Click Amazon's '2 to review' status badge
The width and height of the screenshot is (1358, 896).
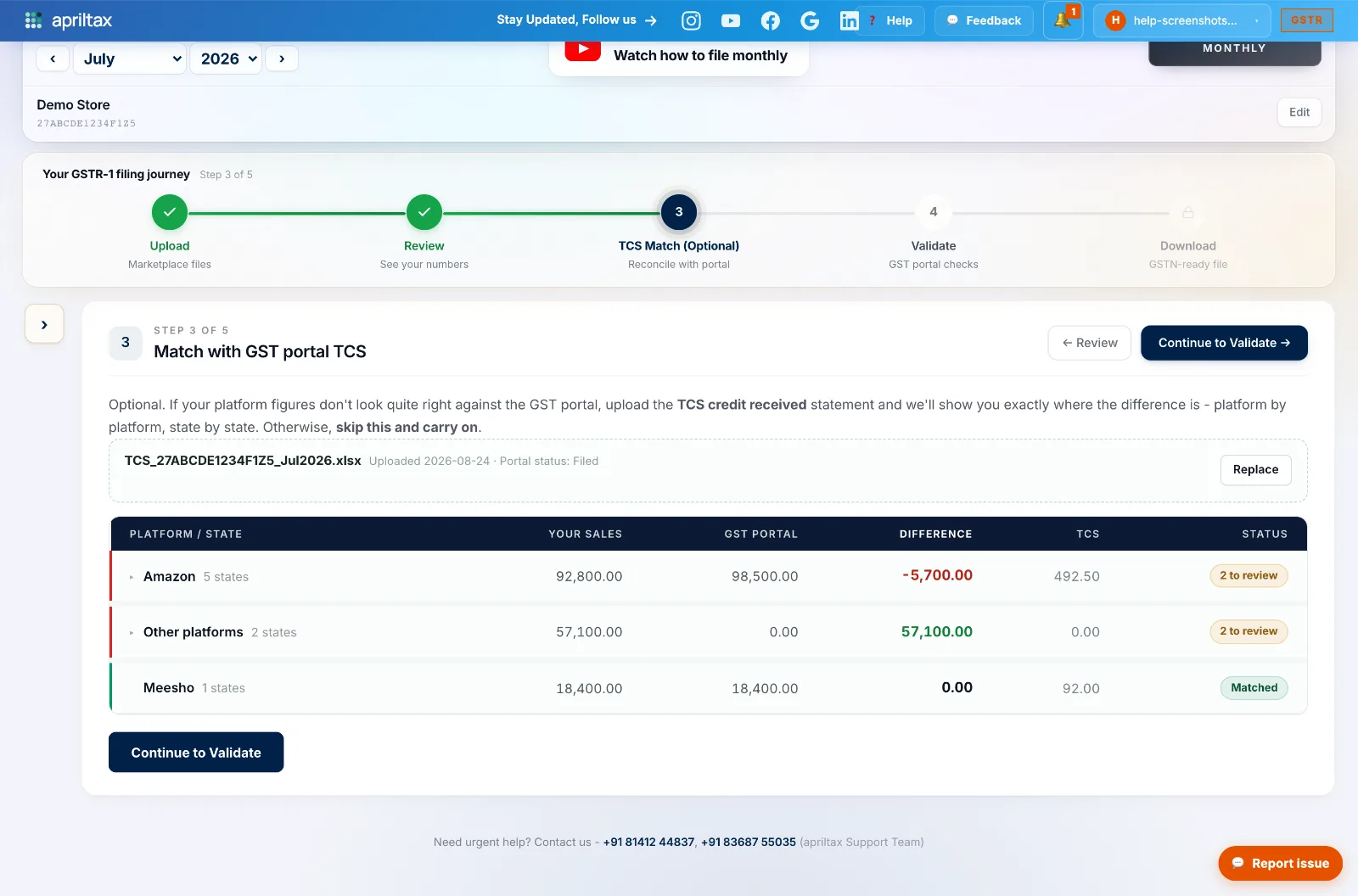pos(1249,575)
